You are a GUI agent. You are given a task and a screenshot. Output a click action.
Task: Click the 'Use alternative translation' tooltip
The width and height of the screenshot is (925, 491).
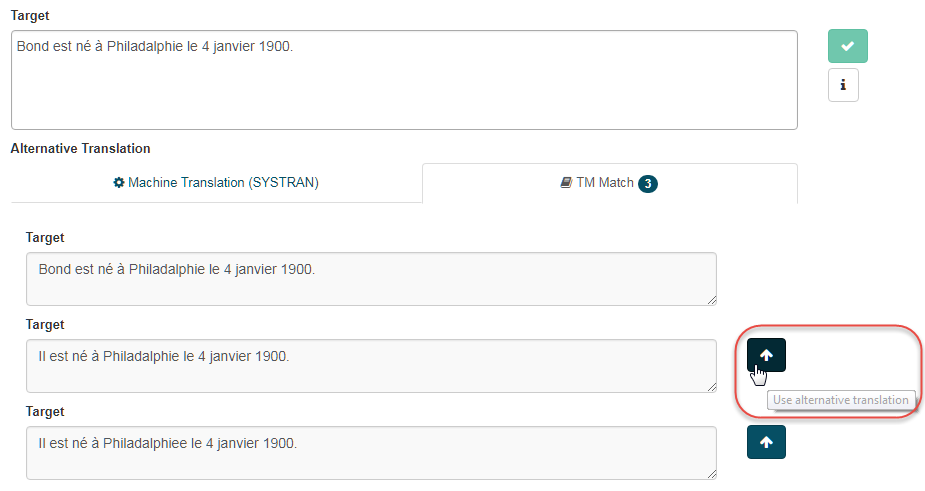[x=841, y=400]
